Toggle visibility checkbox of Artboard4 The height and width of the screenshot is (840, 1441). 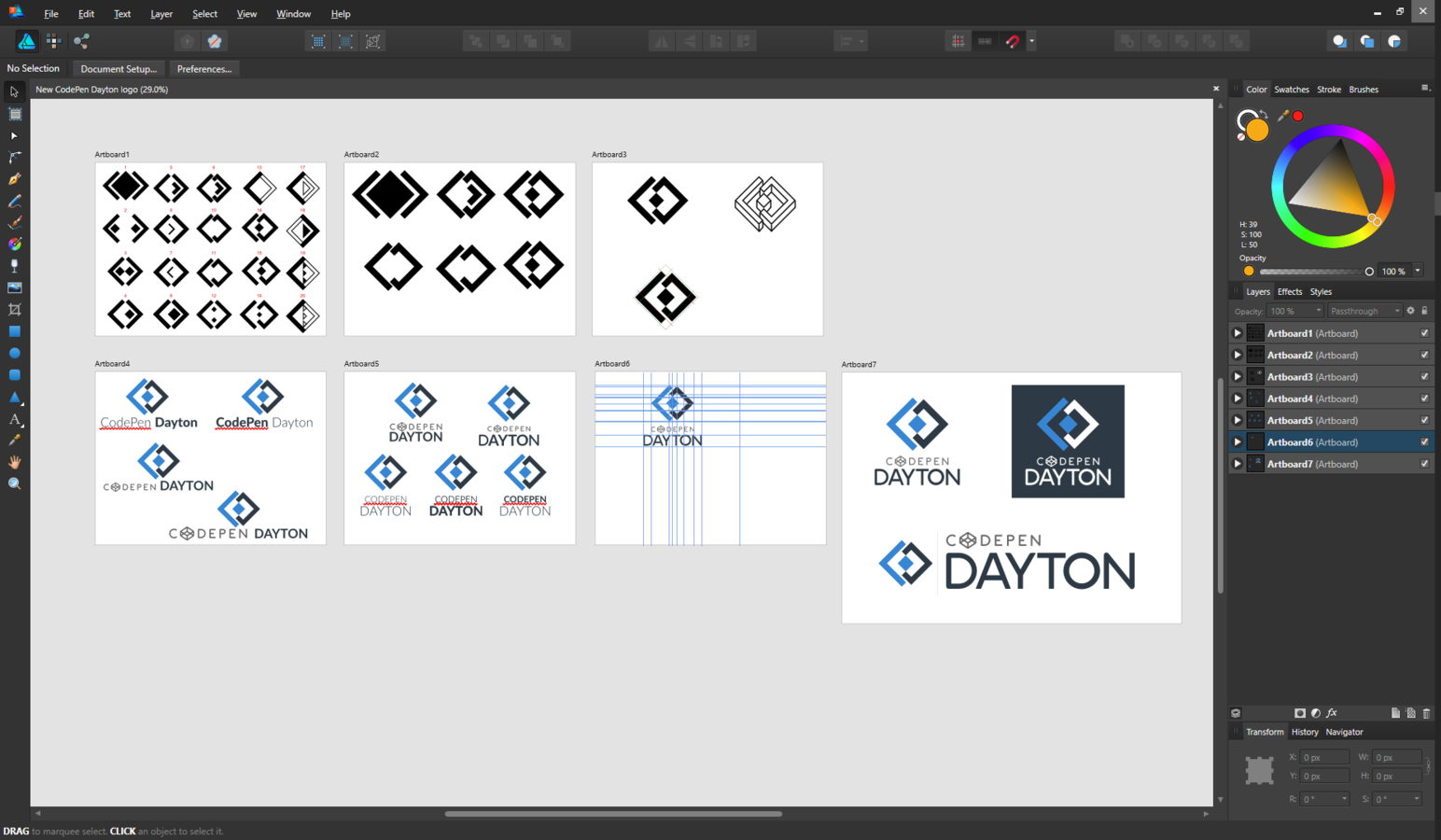click(x=1424, y=399)
